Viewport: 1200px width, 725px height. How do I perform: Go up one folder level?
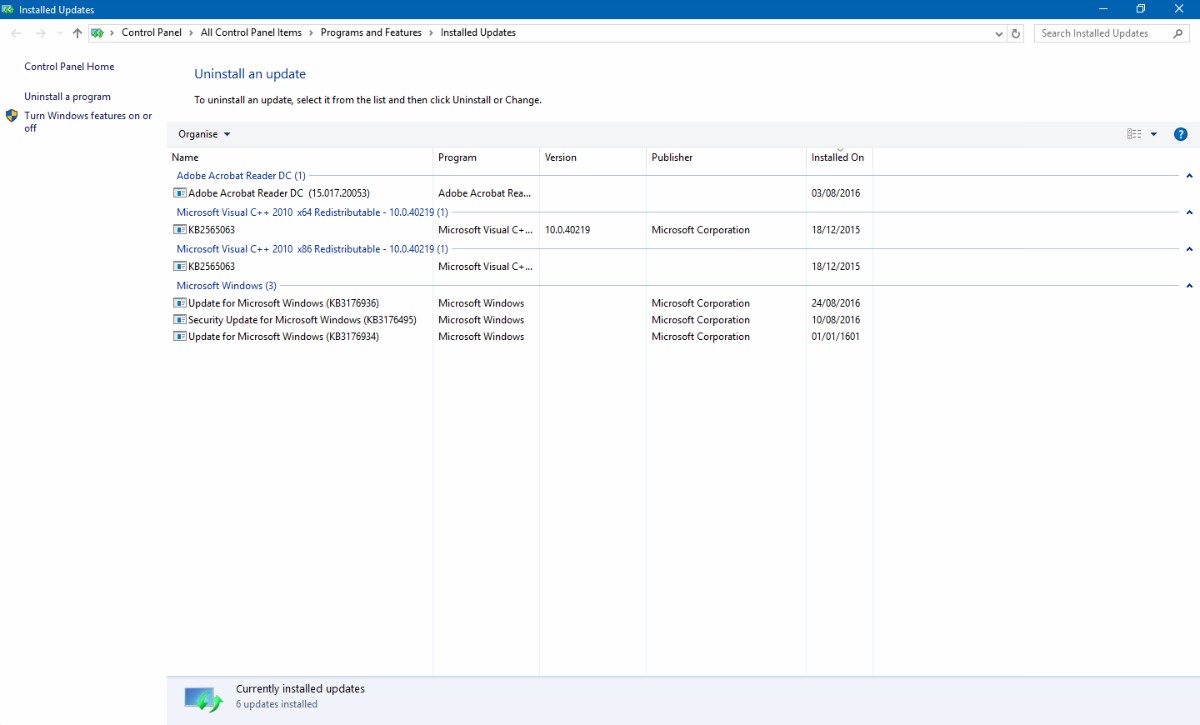(x=77, y=33)
